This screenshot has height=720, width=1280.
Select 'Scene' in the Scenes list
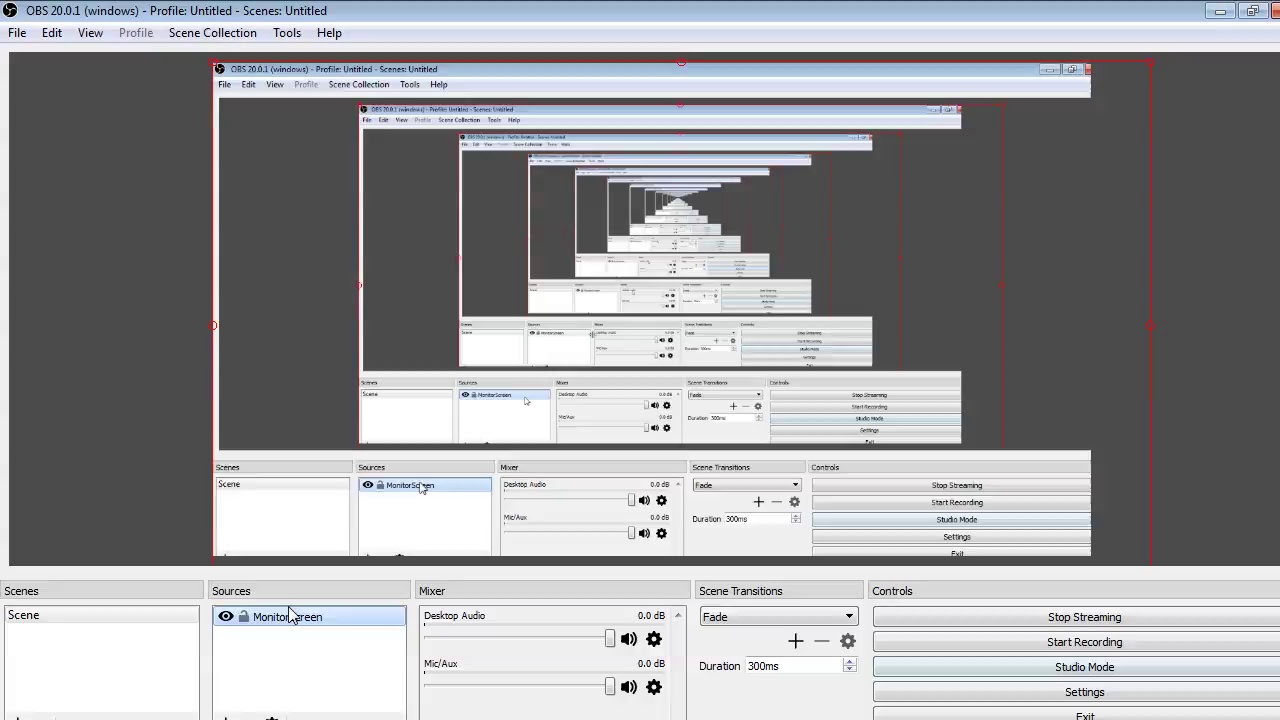pos(101,615)
